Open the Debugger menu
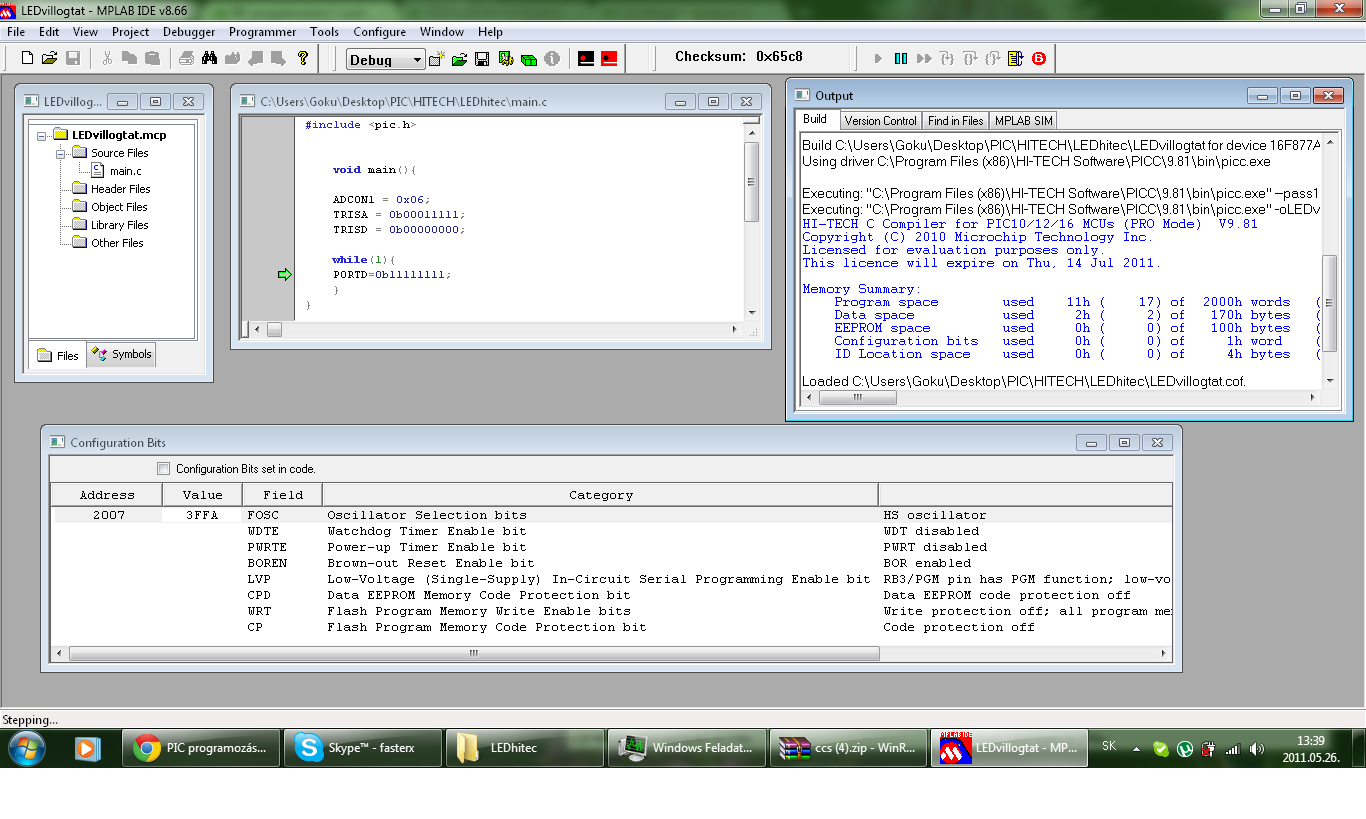1366x819 pixels. (189, 32)
